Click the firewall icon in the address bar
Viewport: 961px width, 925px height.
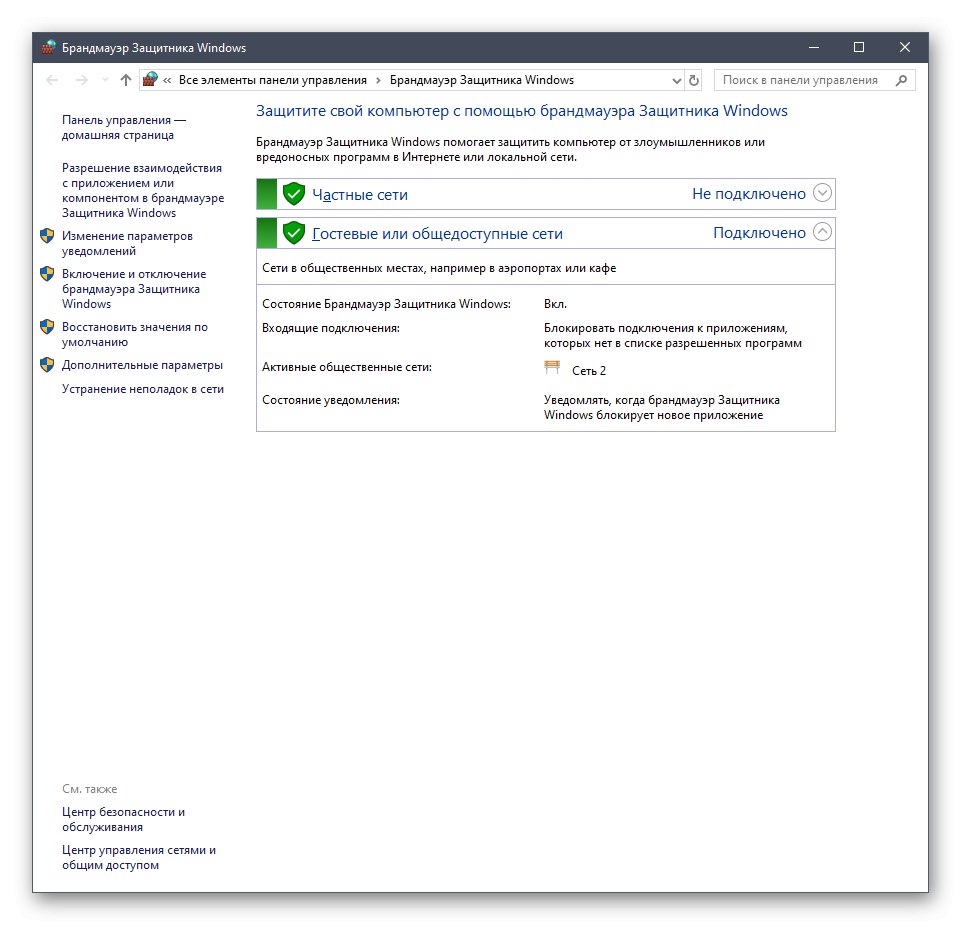point(150,80)
